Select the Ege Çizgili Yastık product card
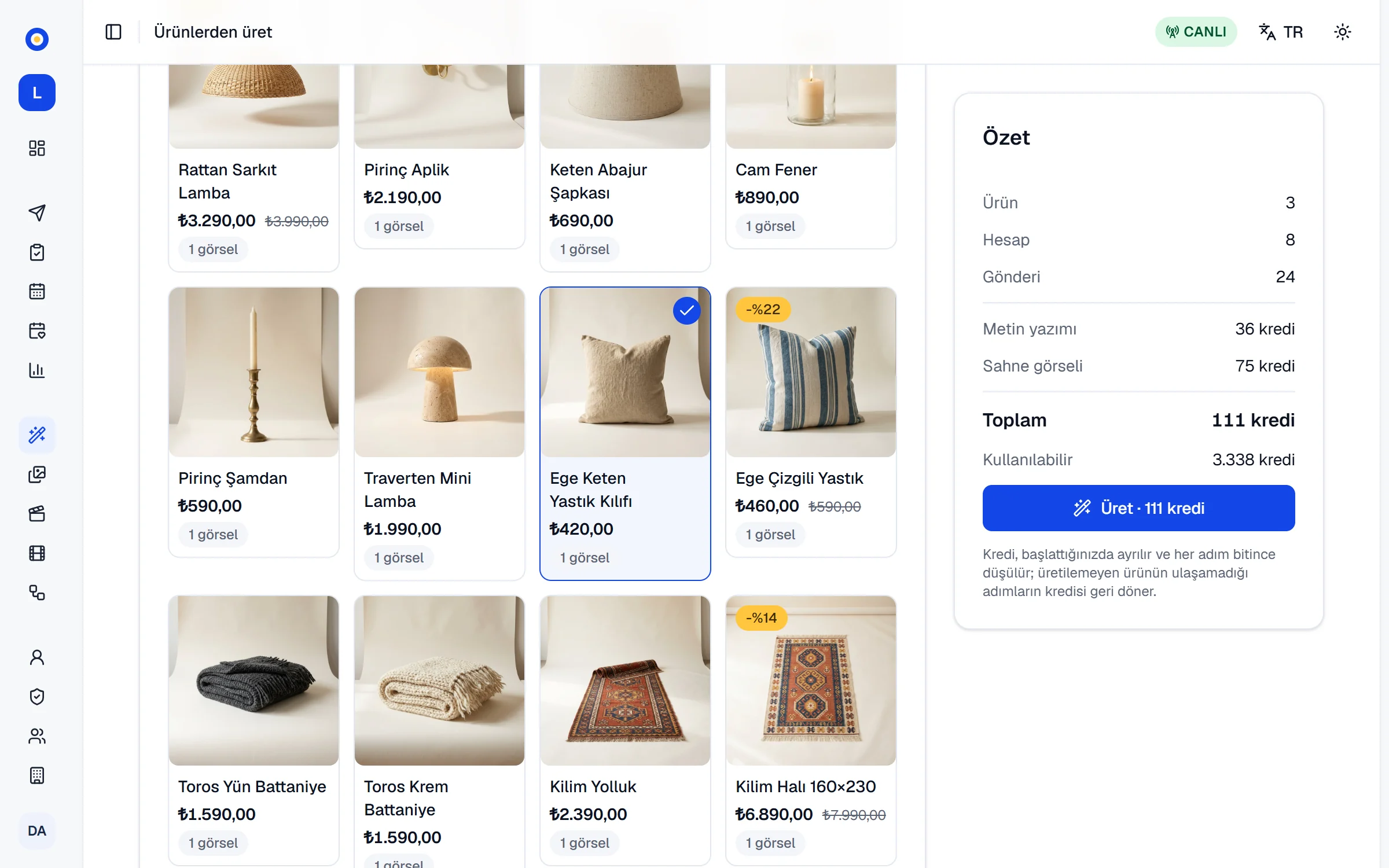This screenshot has height=868, width=1389. coord(811,422)
